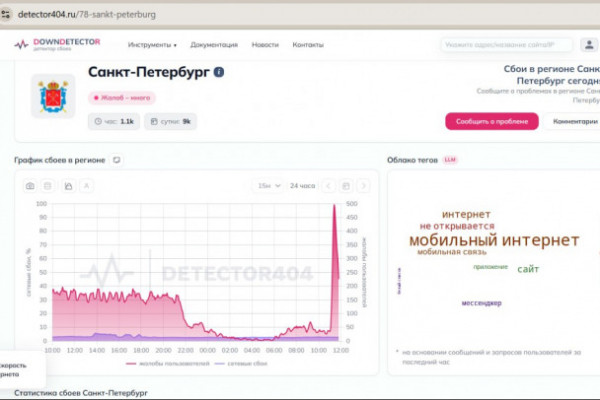The height and width of the screenshot is (400, 600).
Task: Click the интернет tag in cloud
Action: click(466, 214)
